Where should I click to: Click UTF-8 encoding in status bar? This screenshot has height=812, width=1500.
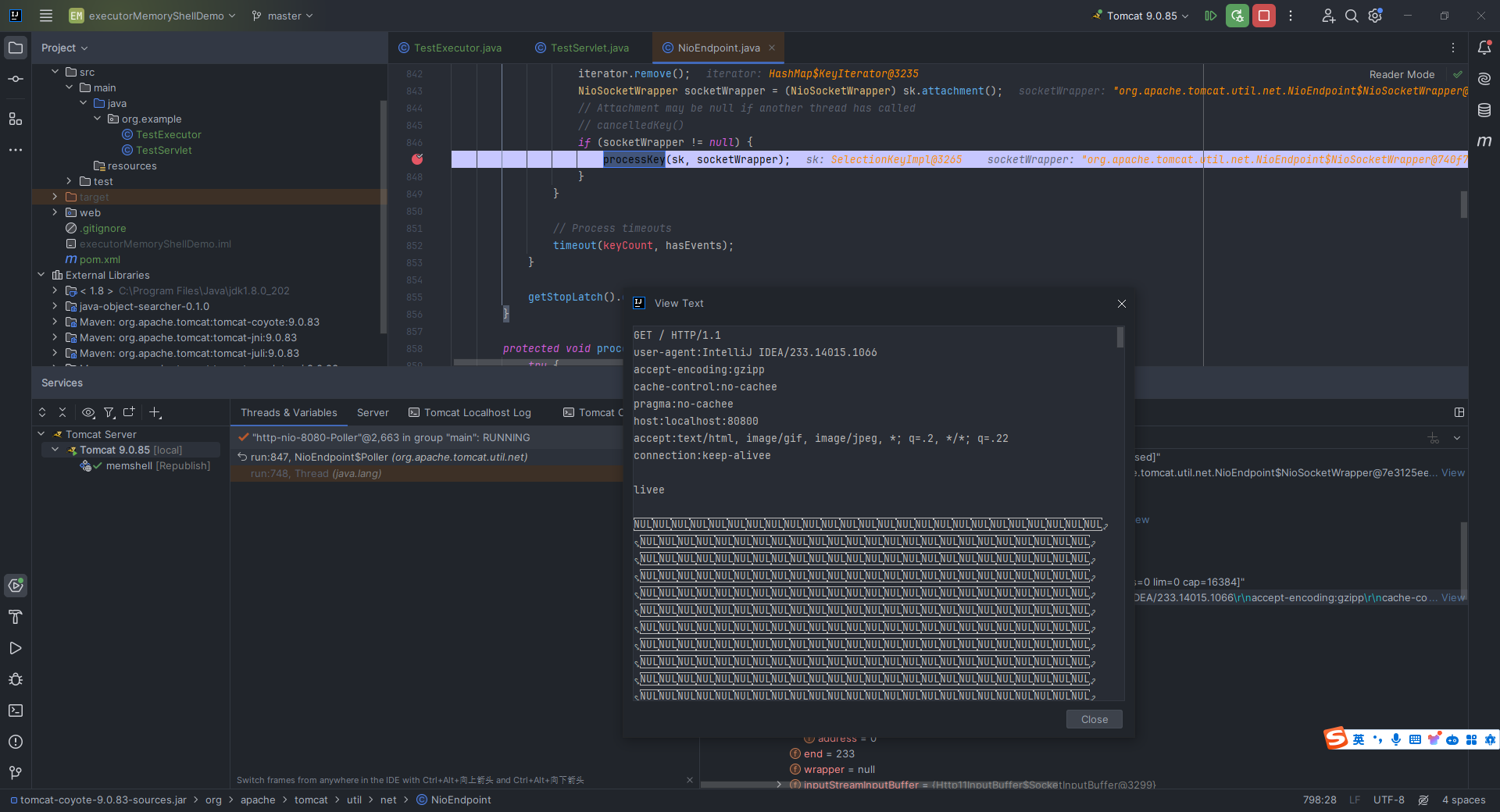tap(1388, 800)
